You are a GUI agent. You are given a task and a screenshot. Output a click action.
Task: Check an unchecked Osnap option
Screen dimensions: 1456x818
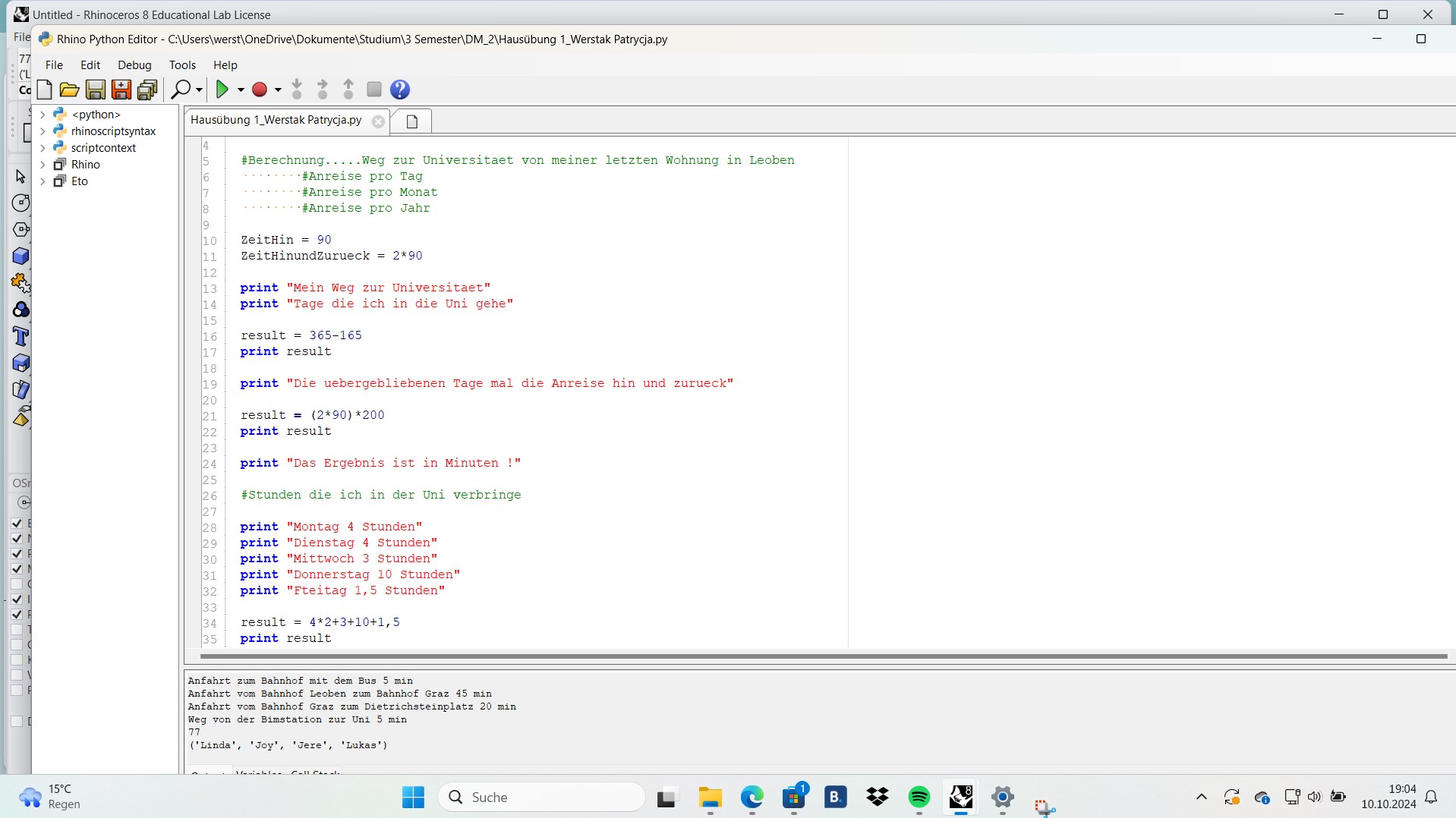(17, 584)
